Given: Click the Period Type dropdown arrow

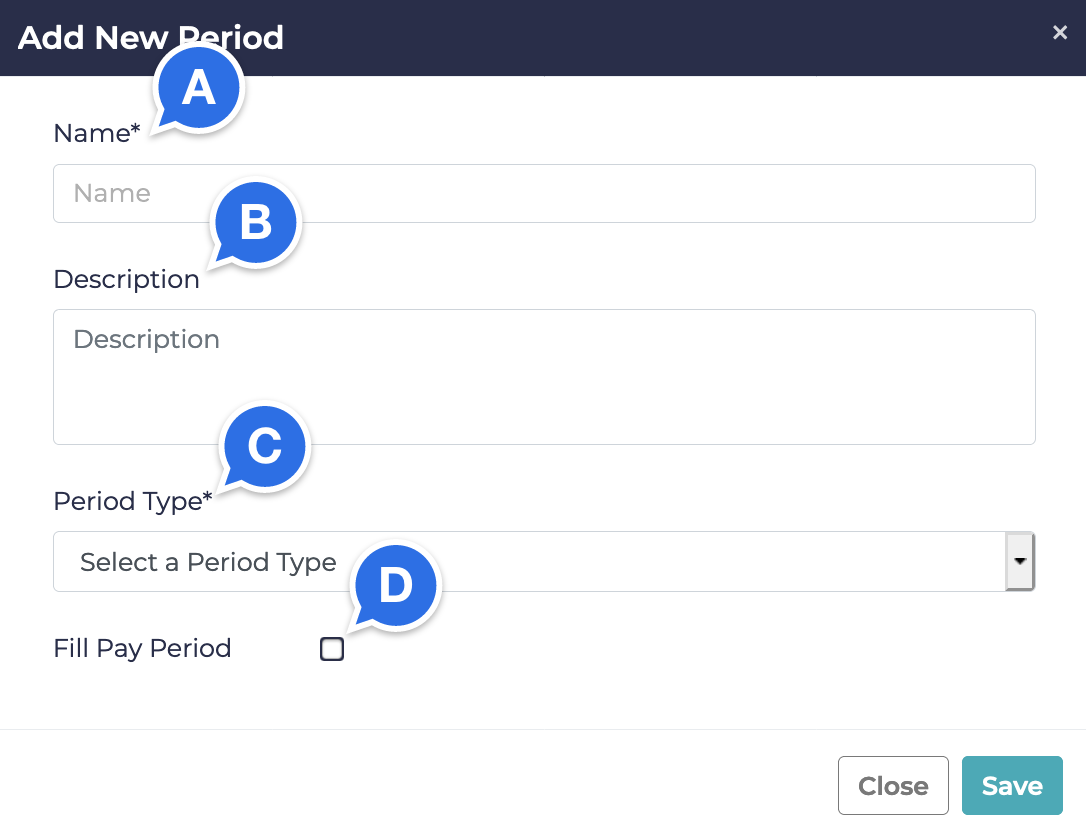Looking at the screenshot, I should pos(1019,562).
